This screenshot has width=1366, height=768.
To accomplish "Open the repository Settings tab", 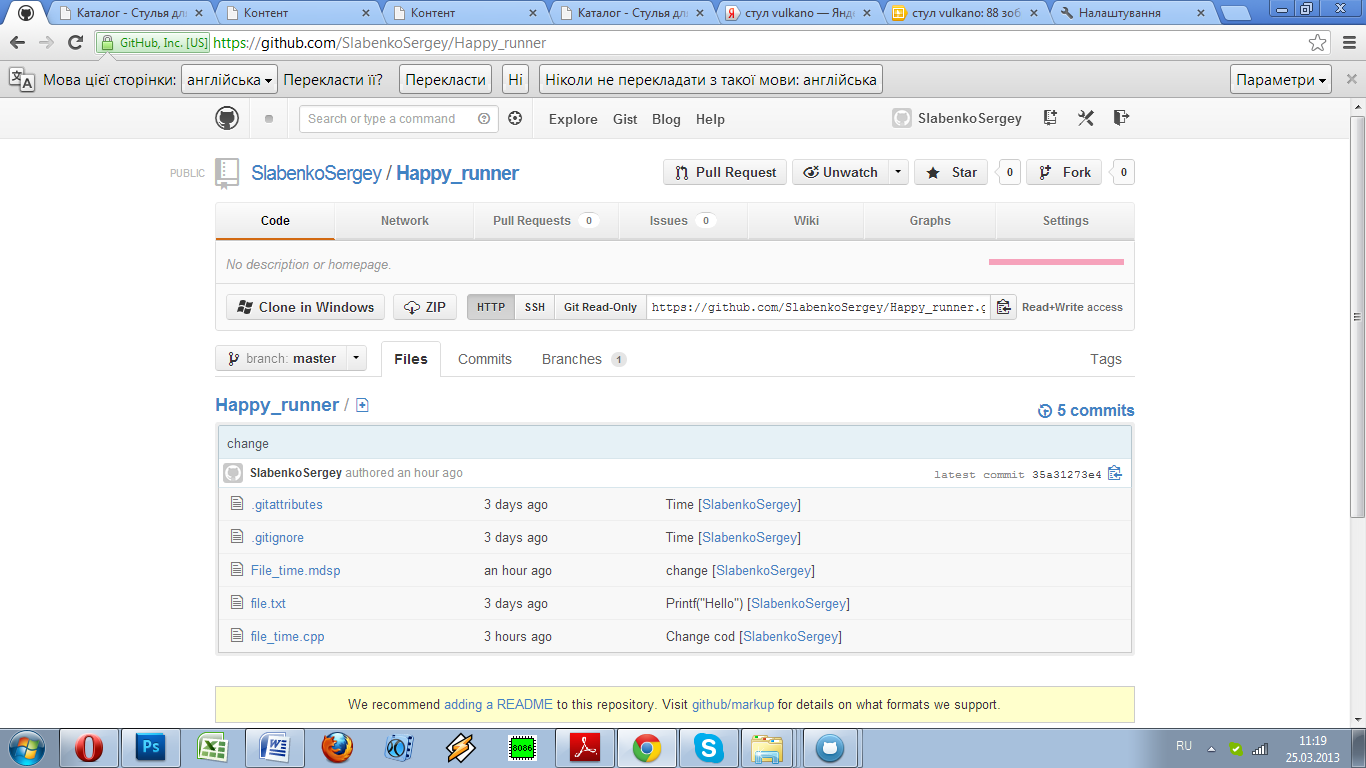I will pos(1065,221).
